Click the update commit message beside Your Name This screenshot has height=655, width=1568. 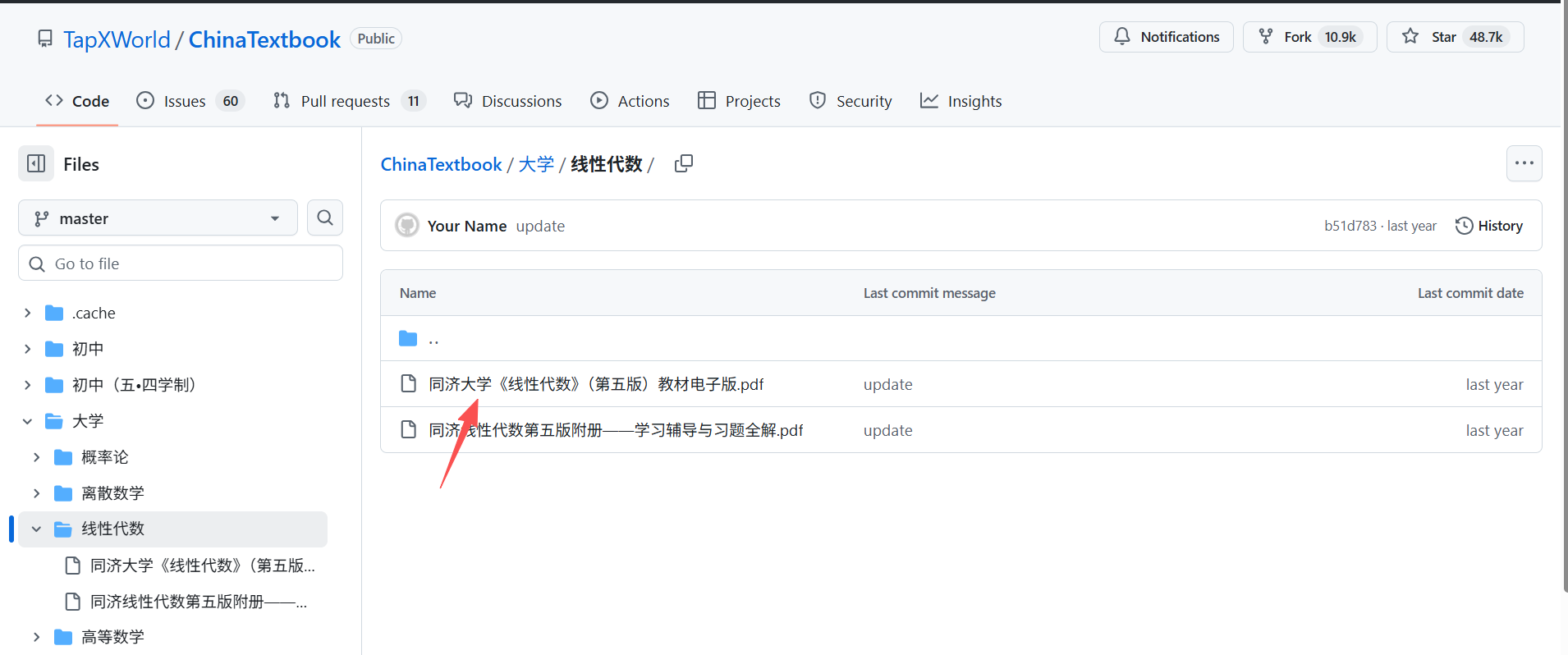tap(540, 226)
